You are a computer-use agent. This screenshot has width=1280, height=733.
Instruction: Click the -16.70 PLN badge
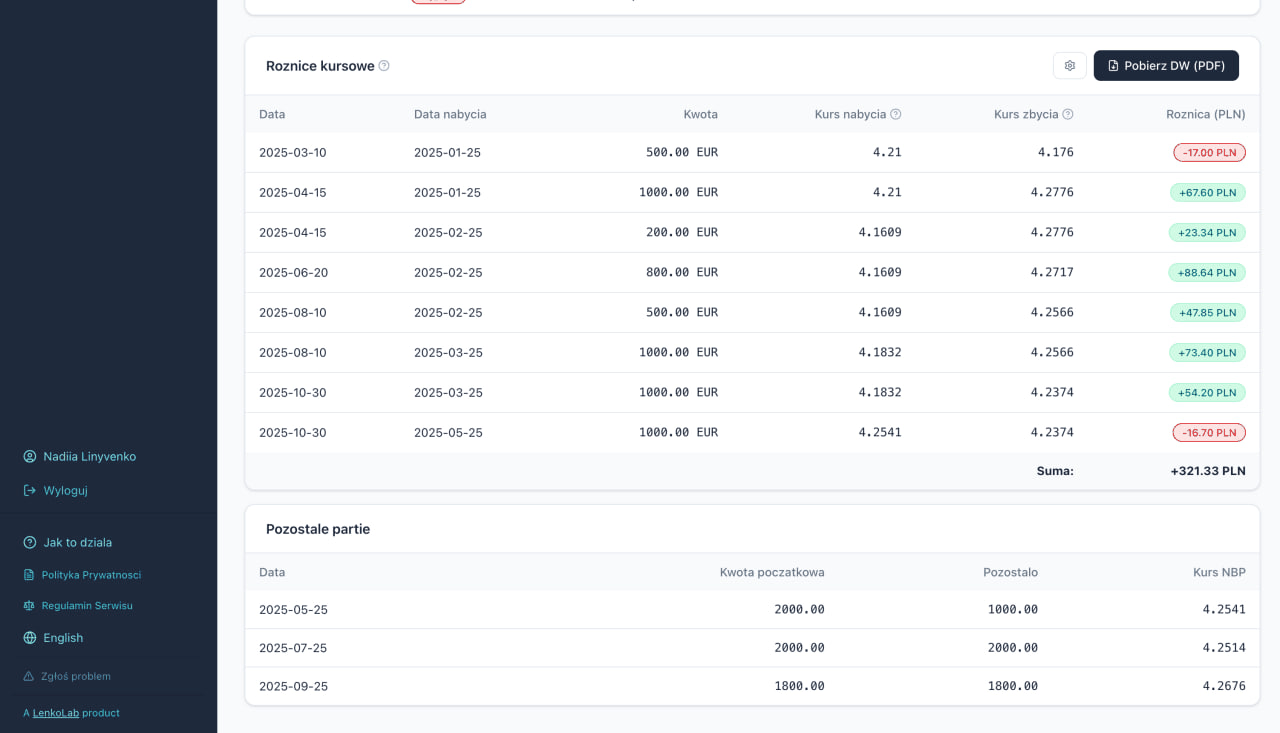pos(1209,433)
